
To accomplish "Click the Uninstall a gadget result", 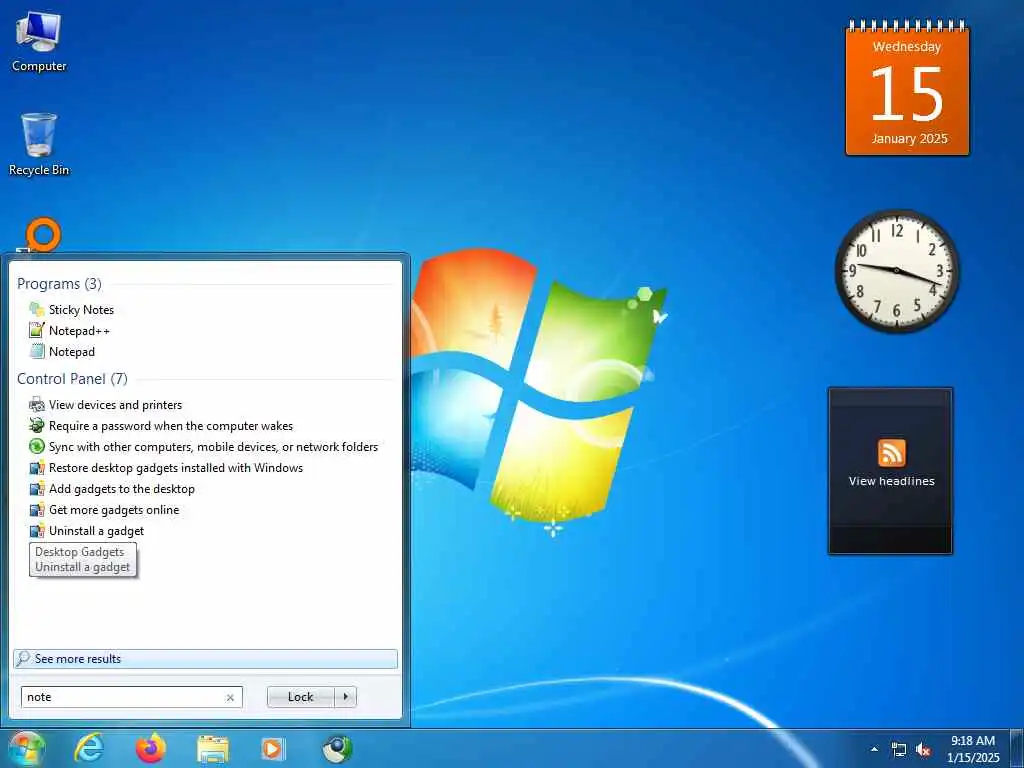I will tap(96, 530).
